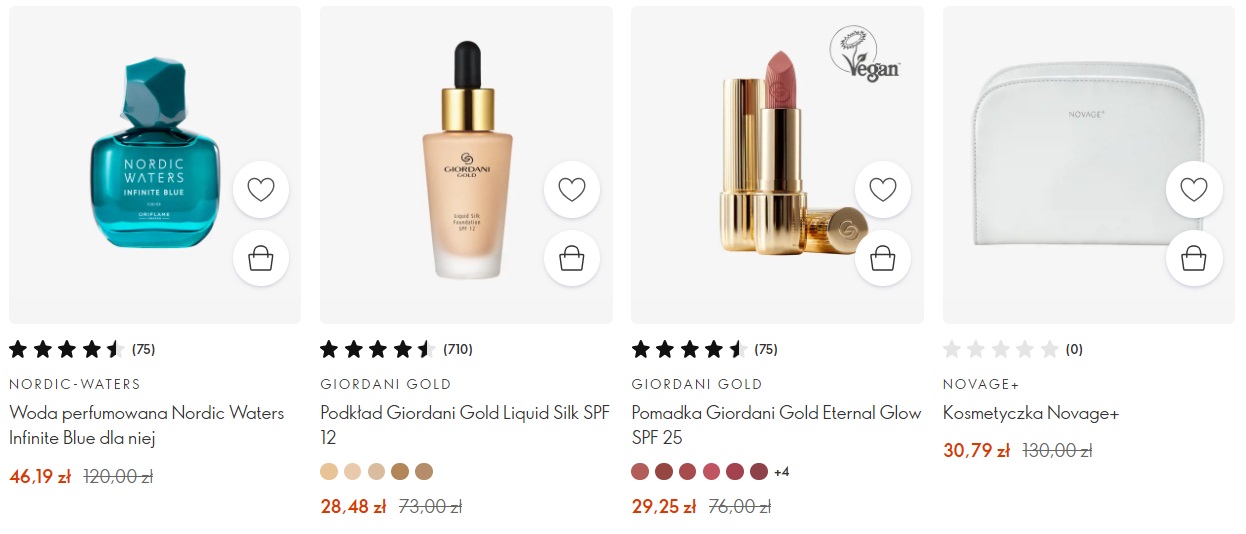
Task: Pick the first lipstick color swatch
Action: pyautogui.click(x=640, y=471)
